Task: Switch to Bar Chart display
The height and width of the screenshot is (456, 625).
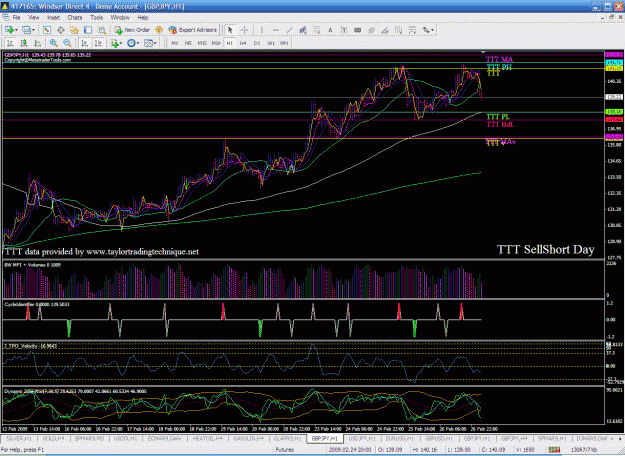Action: point(10,43)
